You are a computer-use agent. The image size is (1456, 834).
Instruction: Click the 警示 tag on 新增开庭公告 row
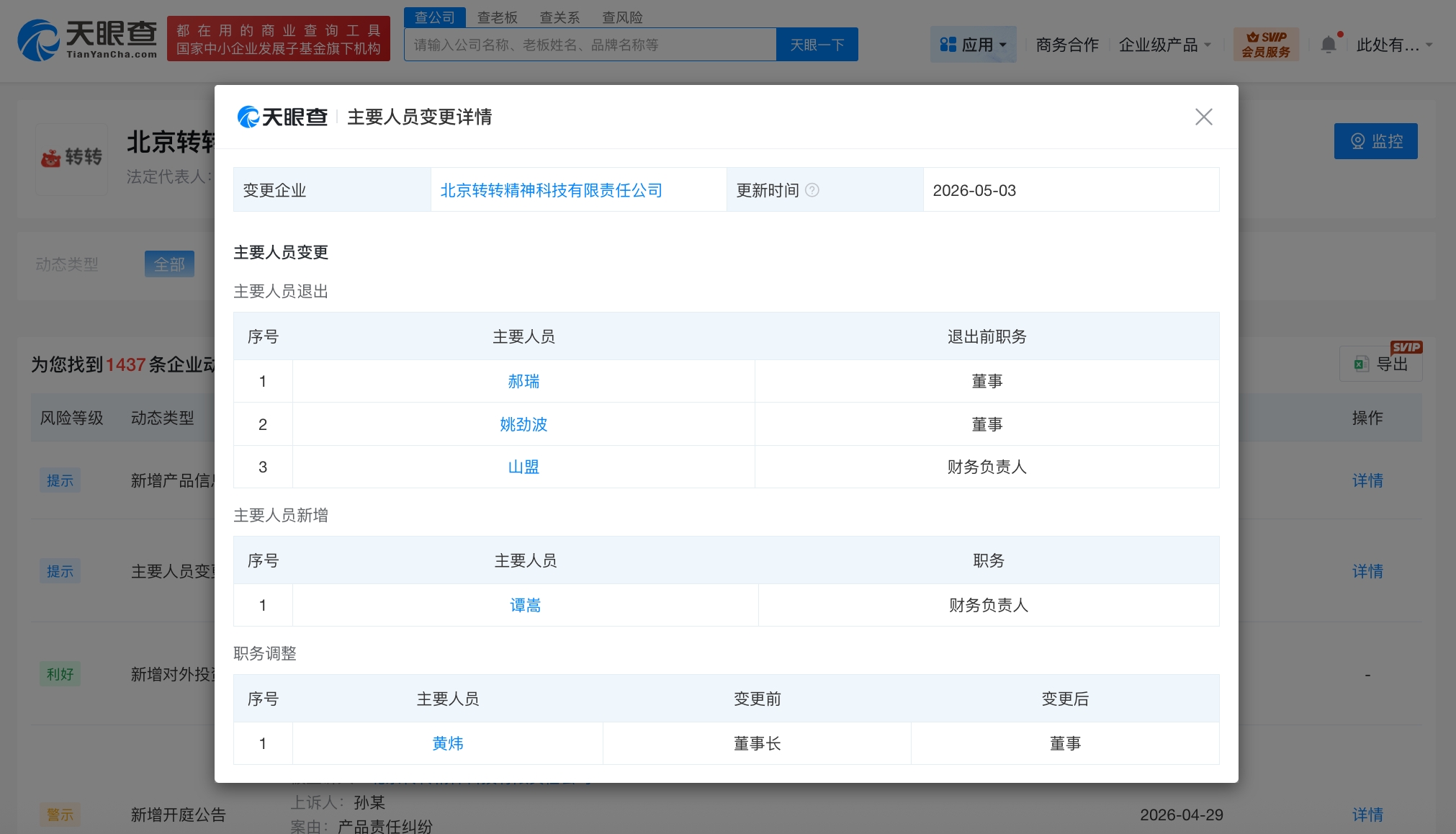[x=60, y=815]
